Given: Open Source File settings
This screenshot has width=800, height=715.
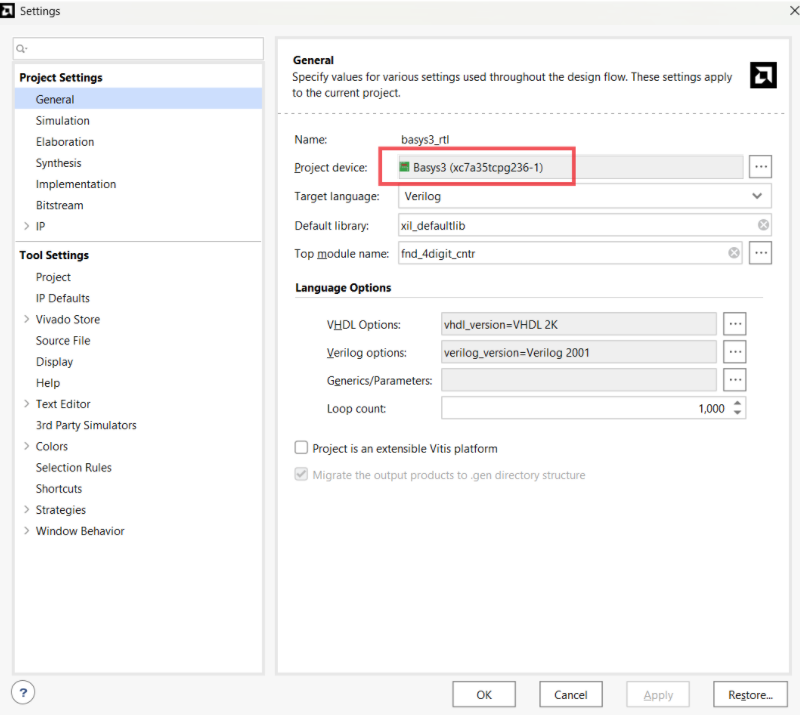Looking at the screenshot, I should (x=63, y=340).
